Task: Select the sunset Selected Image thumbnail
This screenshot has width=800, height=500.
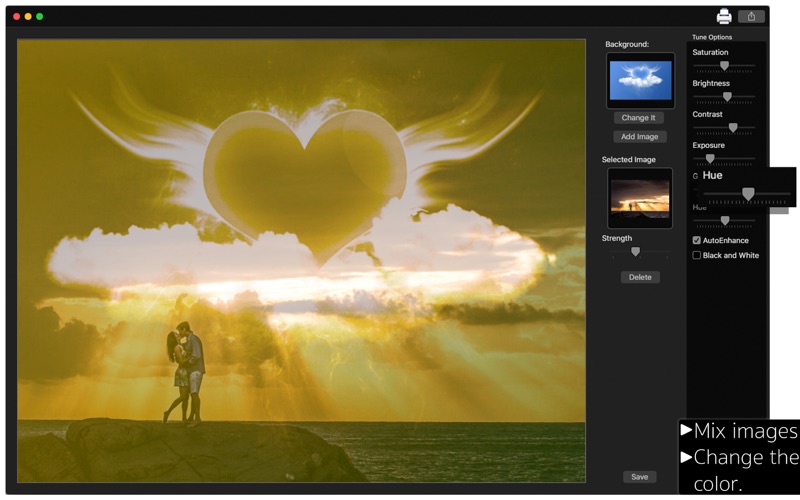Action: click(640, 198)
